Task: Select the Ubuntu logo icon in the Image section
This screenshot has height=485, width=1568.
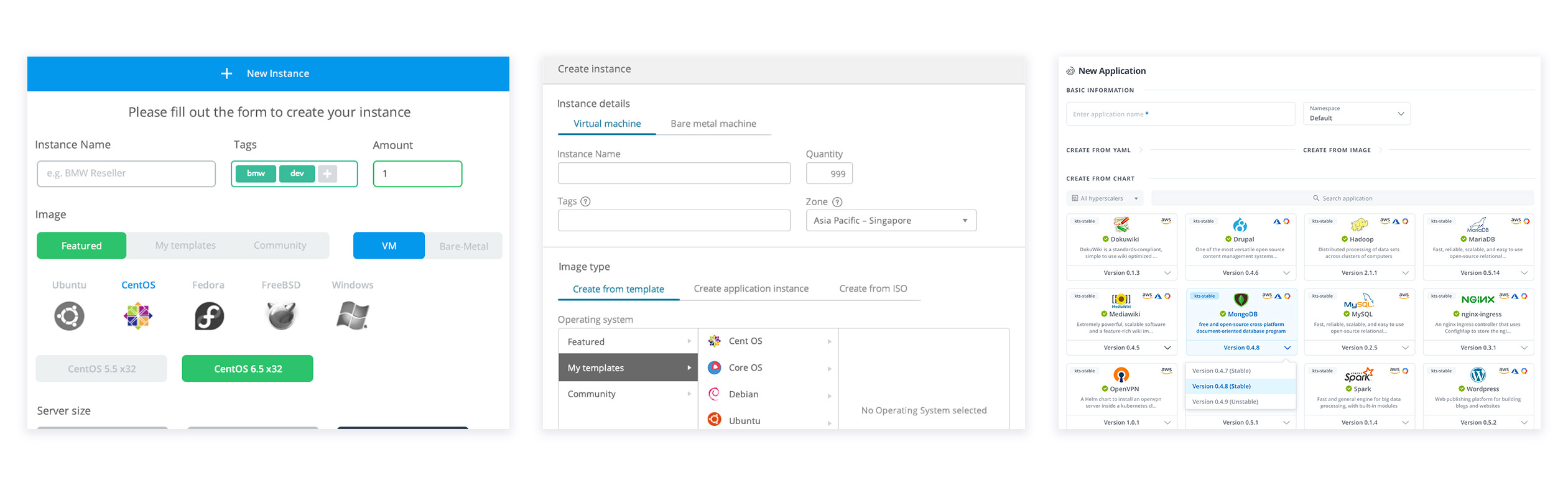Action: pos(69,316)
